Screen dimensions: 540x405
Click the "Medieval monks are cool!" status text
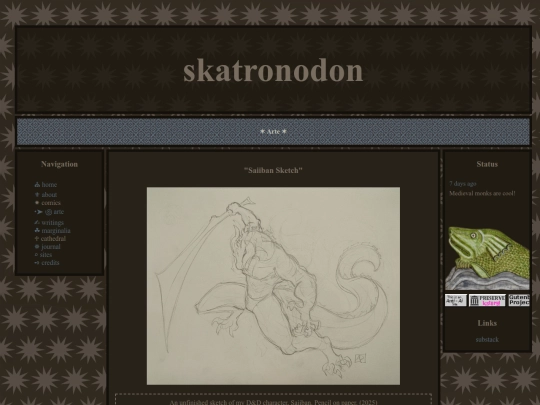(482, 193)
